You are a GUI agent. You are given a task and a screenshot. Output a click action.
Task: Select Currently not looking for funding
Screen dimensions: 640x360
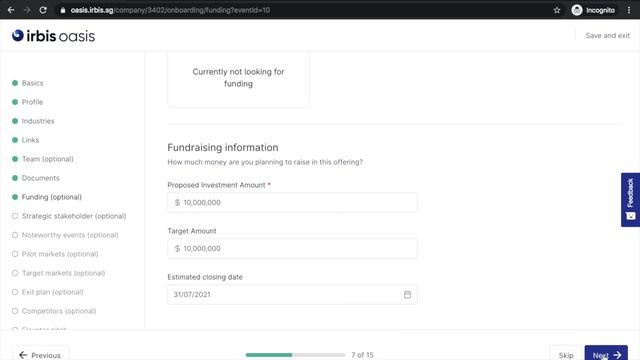point(238,80)
